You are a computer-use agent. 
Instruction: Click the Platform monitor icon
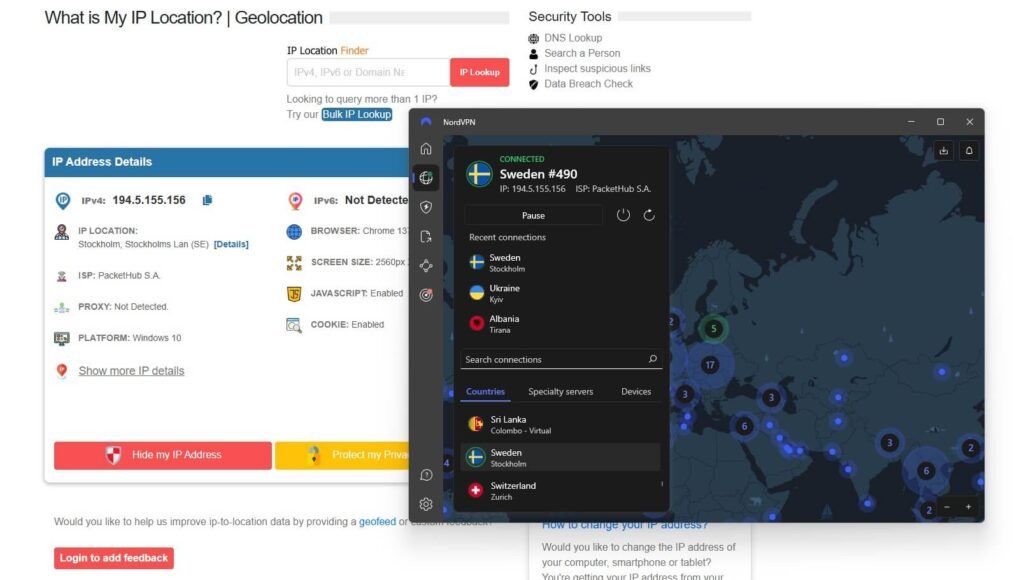pos(61,338)
